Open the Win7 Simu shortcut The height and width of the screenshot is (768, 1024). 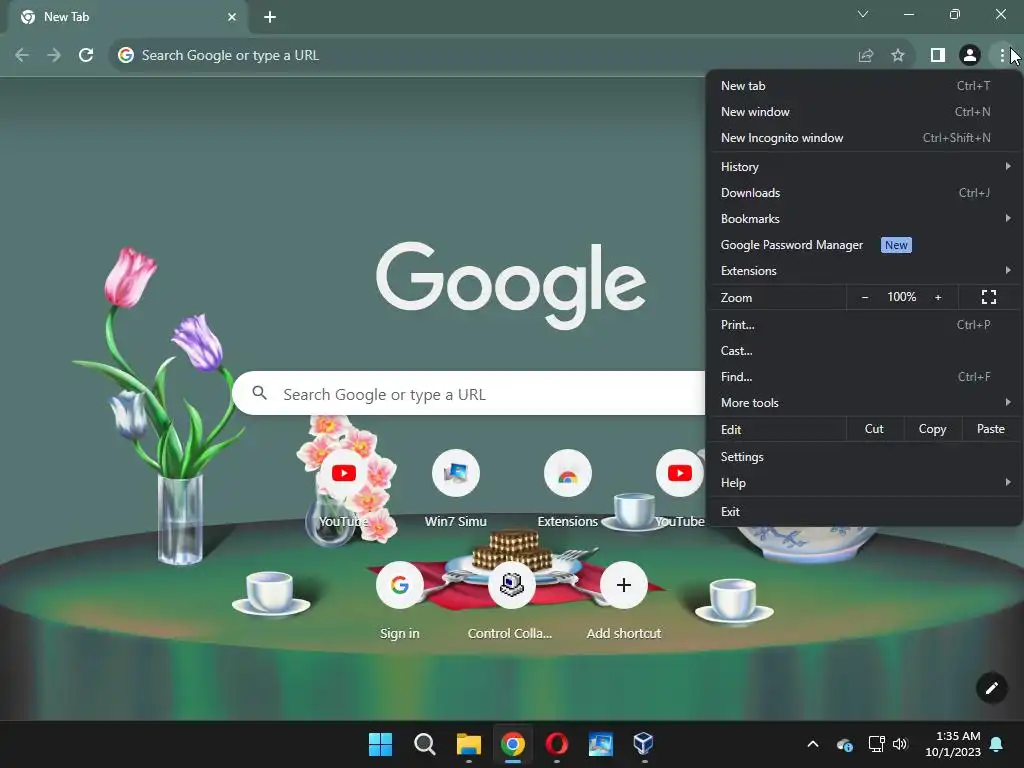[456, 473]
